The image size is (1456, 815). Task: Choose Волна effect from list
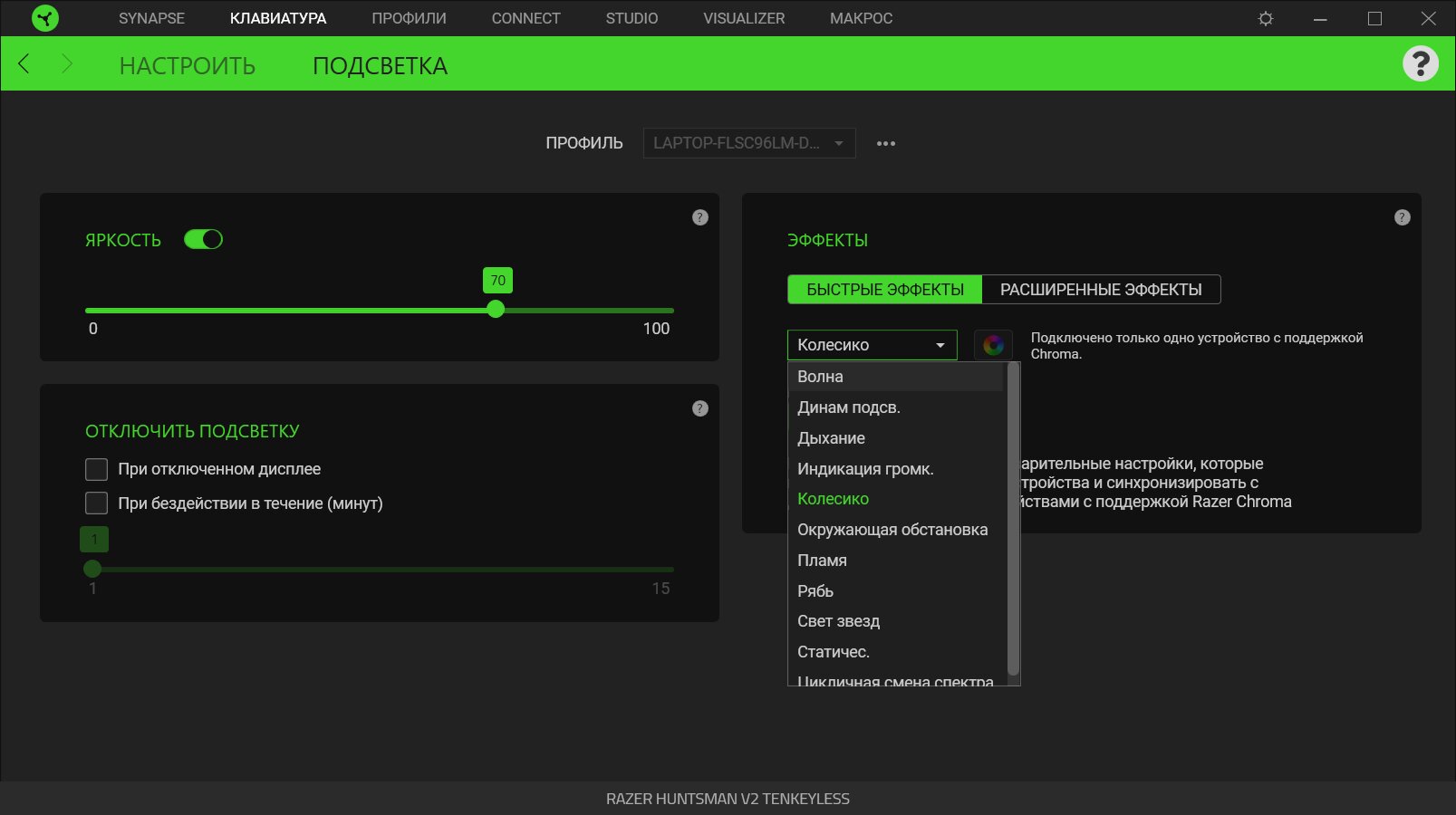(896, 377)
